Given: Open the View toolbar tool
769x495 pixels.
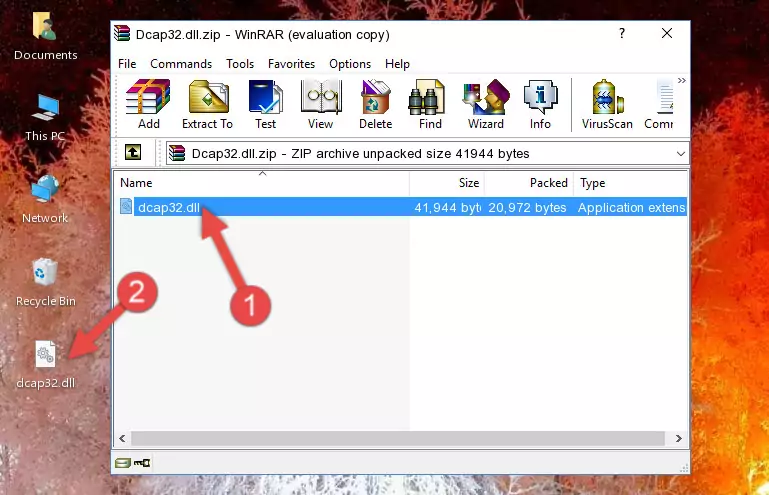Looking at the screenshot, I should tap(321, 104).
